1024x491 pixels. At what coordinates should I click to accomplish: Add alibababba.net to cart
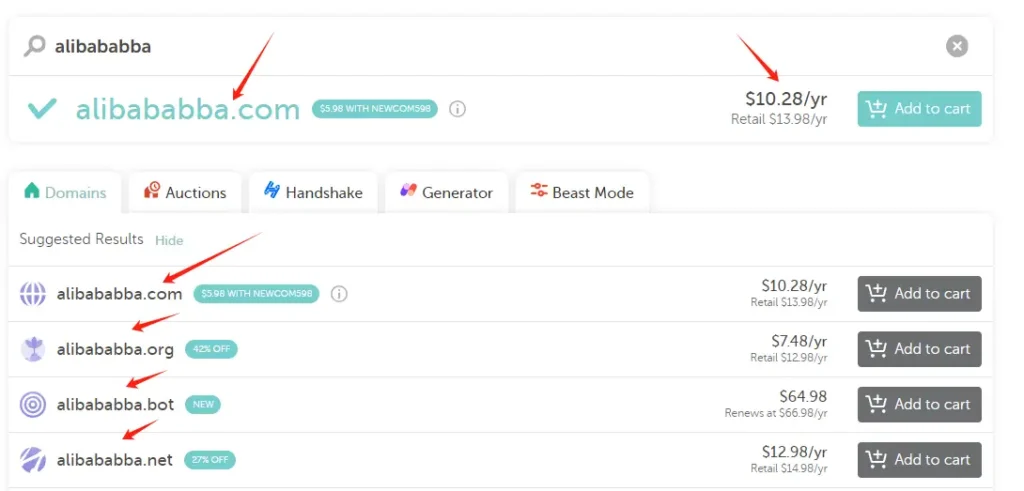tap(919, 460)
